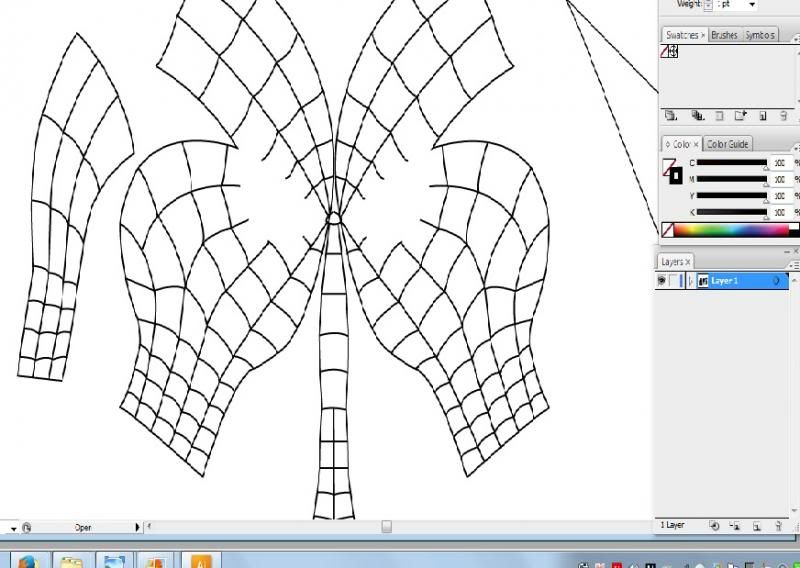Click the Yellow (Y) color slider
This screenshot has height=568, width=800.
click(732, 195)
